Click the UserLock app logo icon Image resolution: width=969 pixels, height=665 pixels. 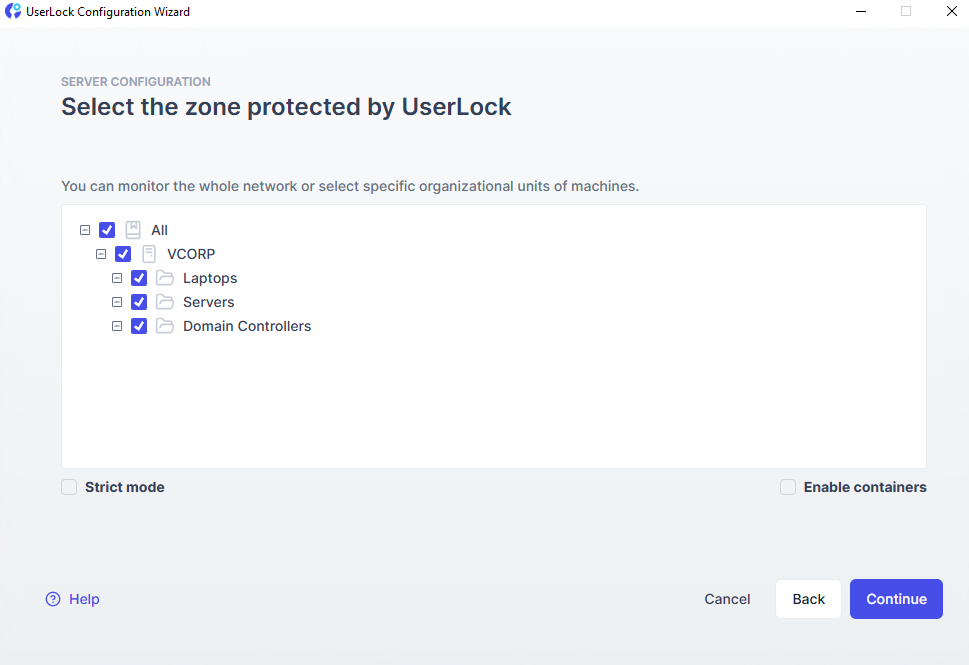pos(13,12)
